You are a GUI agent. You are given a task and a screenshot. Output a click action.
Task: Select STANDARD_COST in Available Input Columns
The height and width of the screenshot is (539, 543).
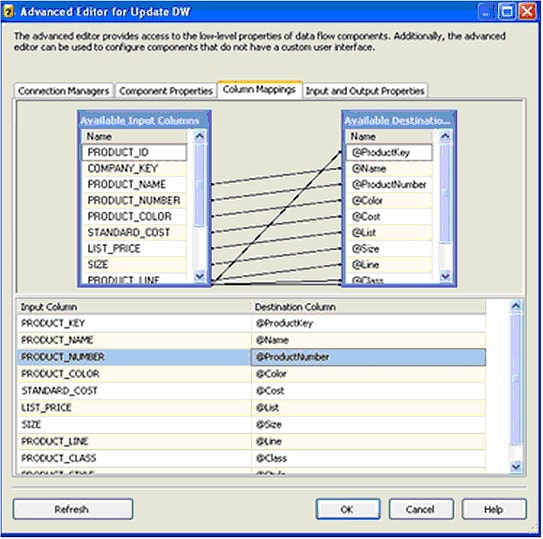click(134, 232)
